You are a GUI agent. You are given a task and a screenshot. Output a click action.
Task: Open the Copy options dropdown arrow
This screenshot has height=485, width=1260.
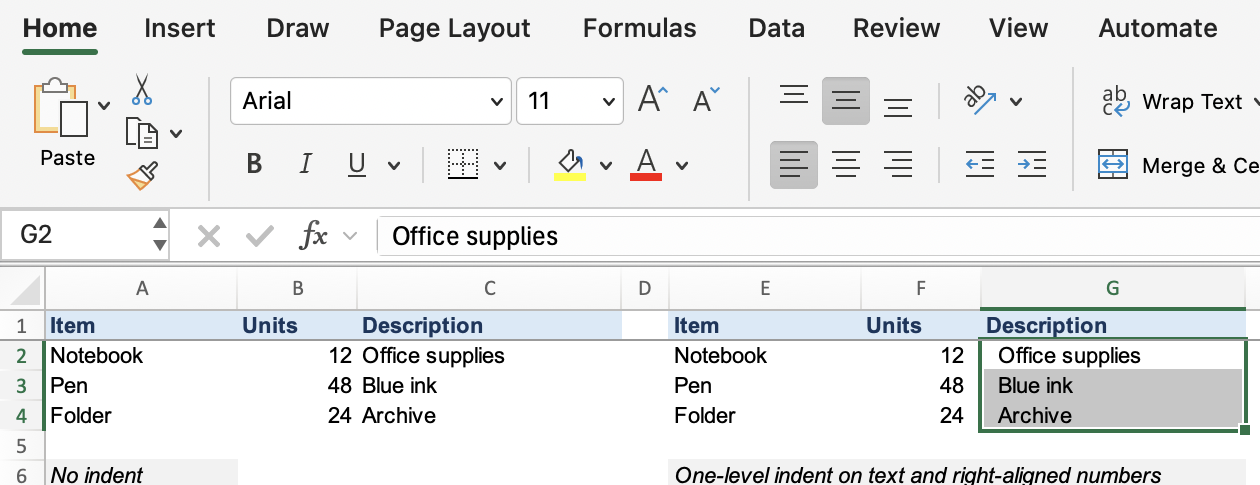pos(176,133)
